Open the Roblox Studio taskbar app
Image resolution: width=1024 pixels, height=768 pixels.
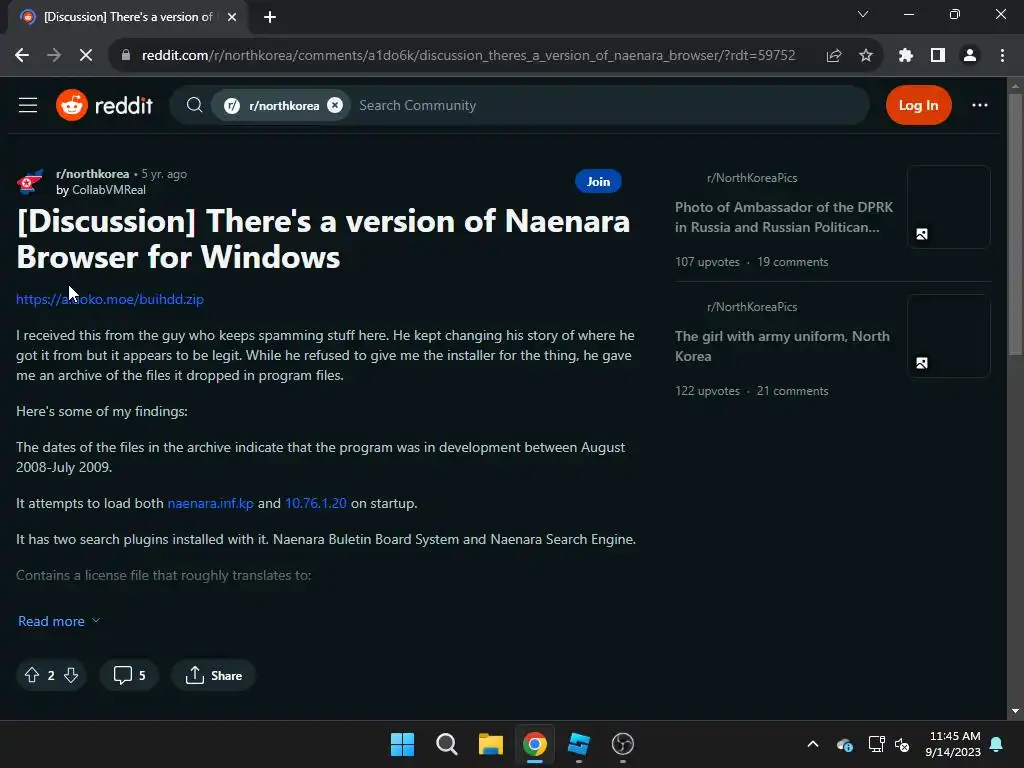click(x=579, y=744)
